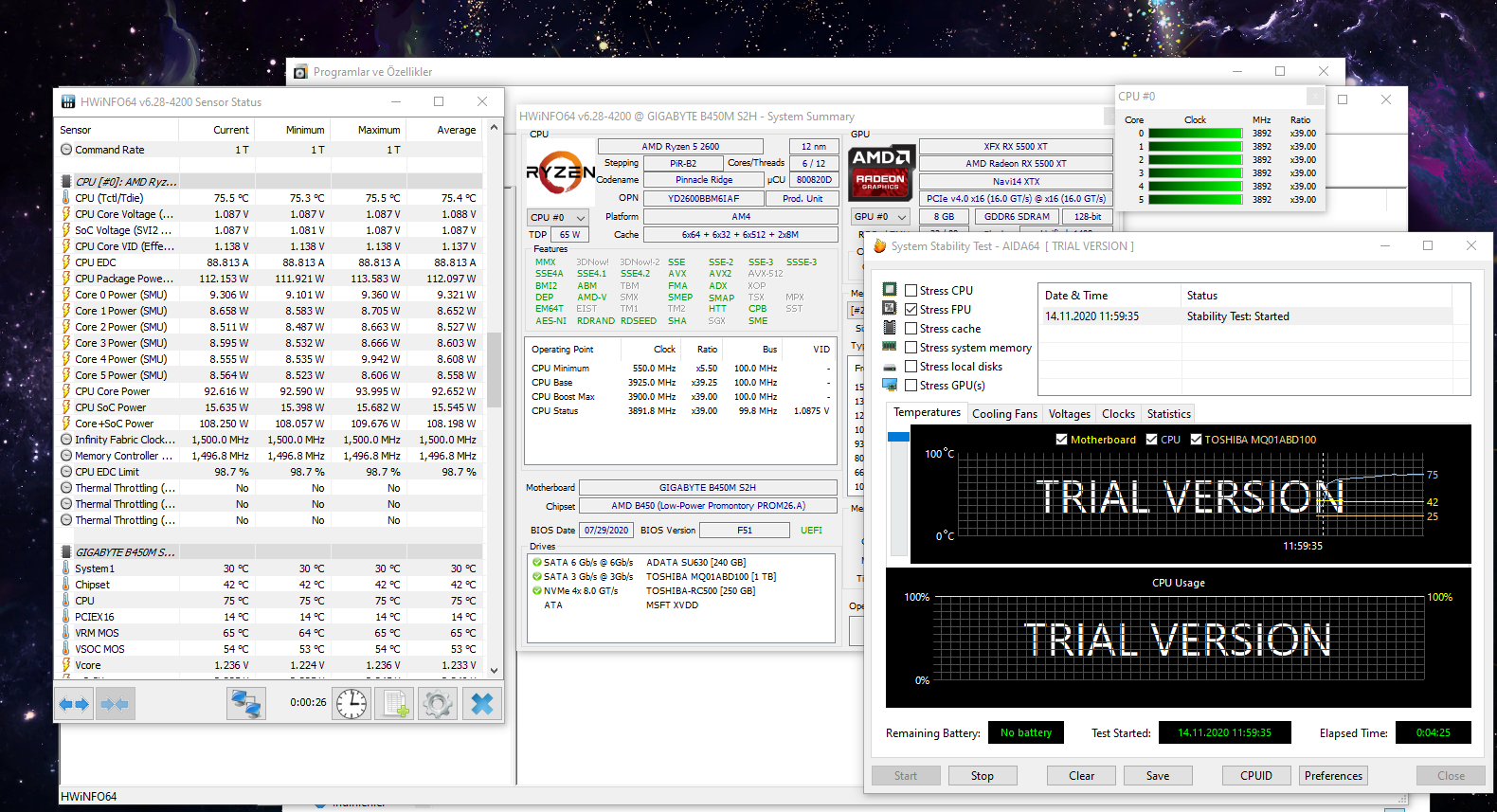1497x812 pixels.
Task: Open HWiNFO sensor settings gear icon
Action: click(437, 704)
